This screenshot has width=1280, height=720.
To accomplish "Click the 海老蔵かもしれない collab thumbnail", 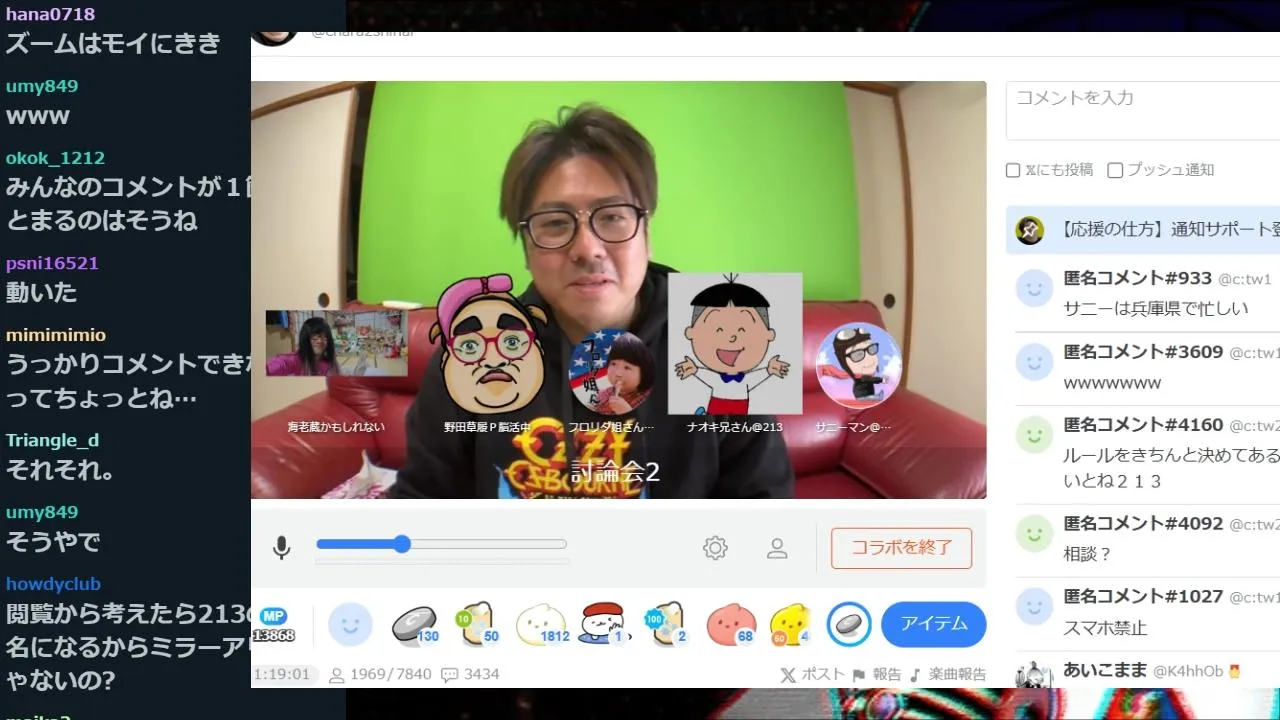I will tap(336, 343).
